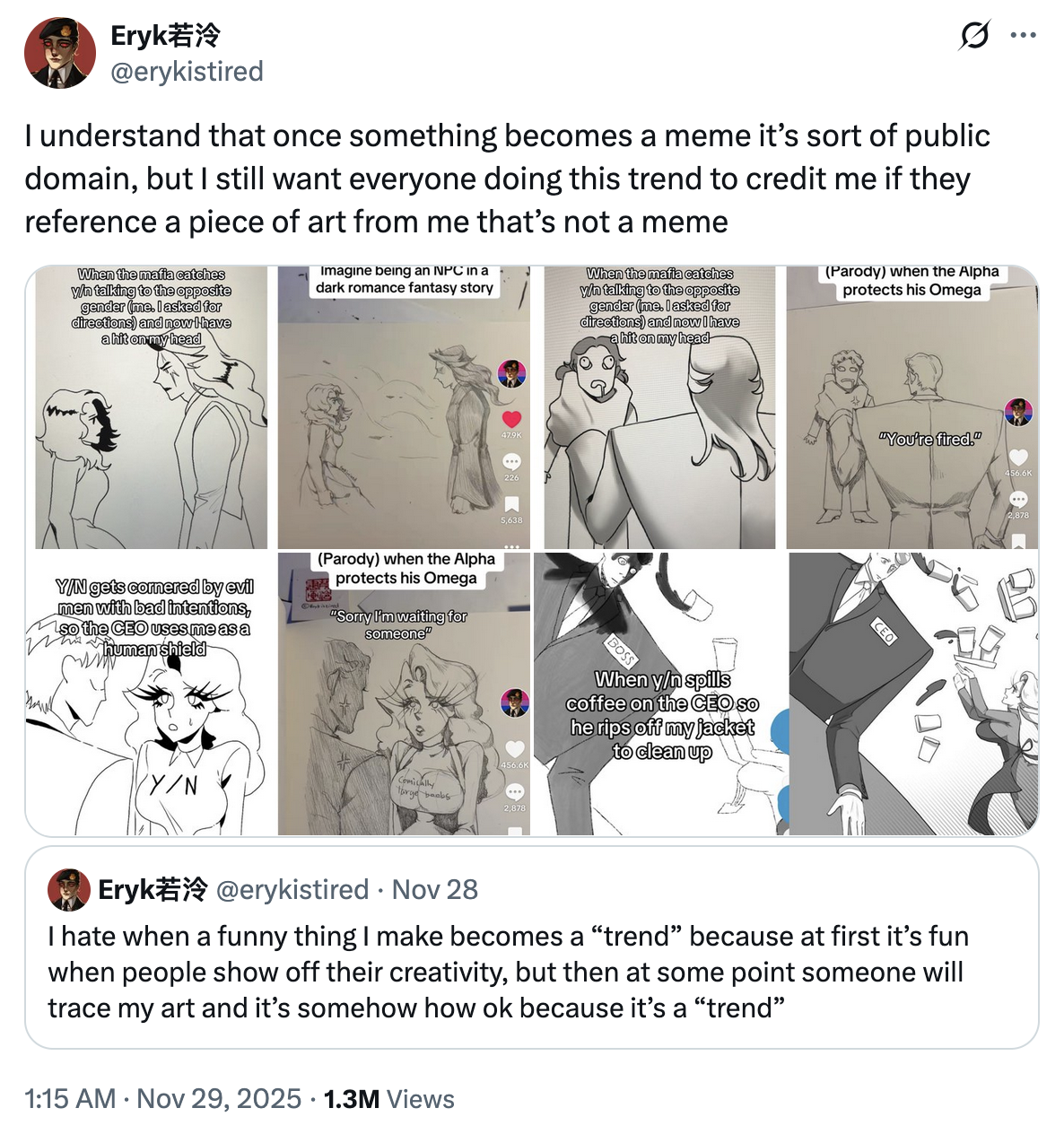Screen dimensions: 1064x1143
Task: Click the bookmark icon showing 5,638
Action: pyautogui.click(x=511, y=505)
